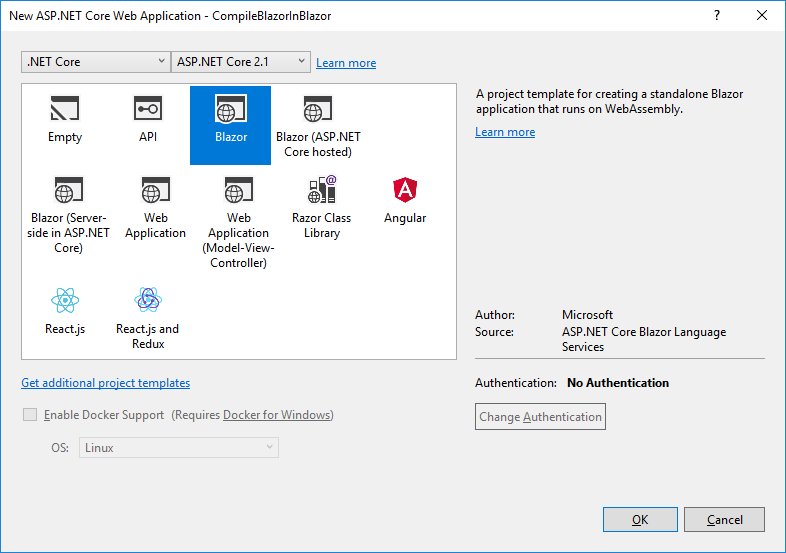Select the Angular template icon
Viewport: 786px width, 553px height.
click(405, 190)
